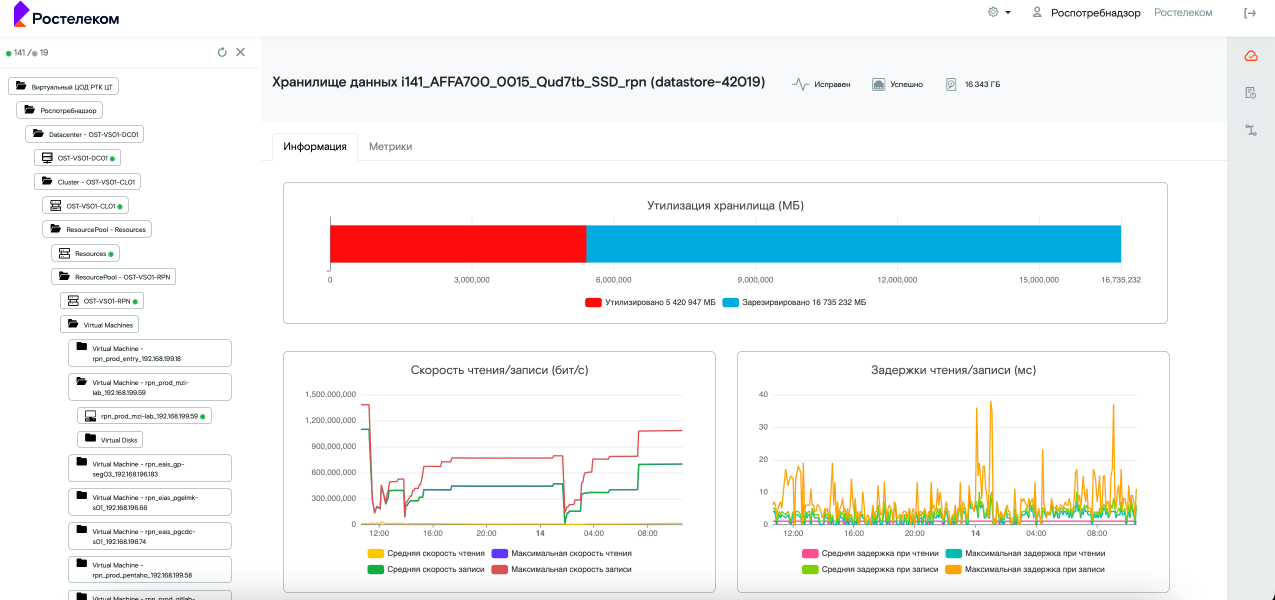The width and height of the screenshot is (1275, 600).
Task: Click the blue Зарезервировано legend swatch
Action: tap(731, 302)
